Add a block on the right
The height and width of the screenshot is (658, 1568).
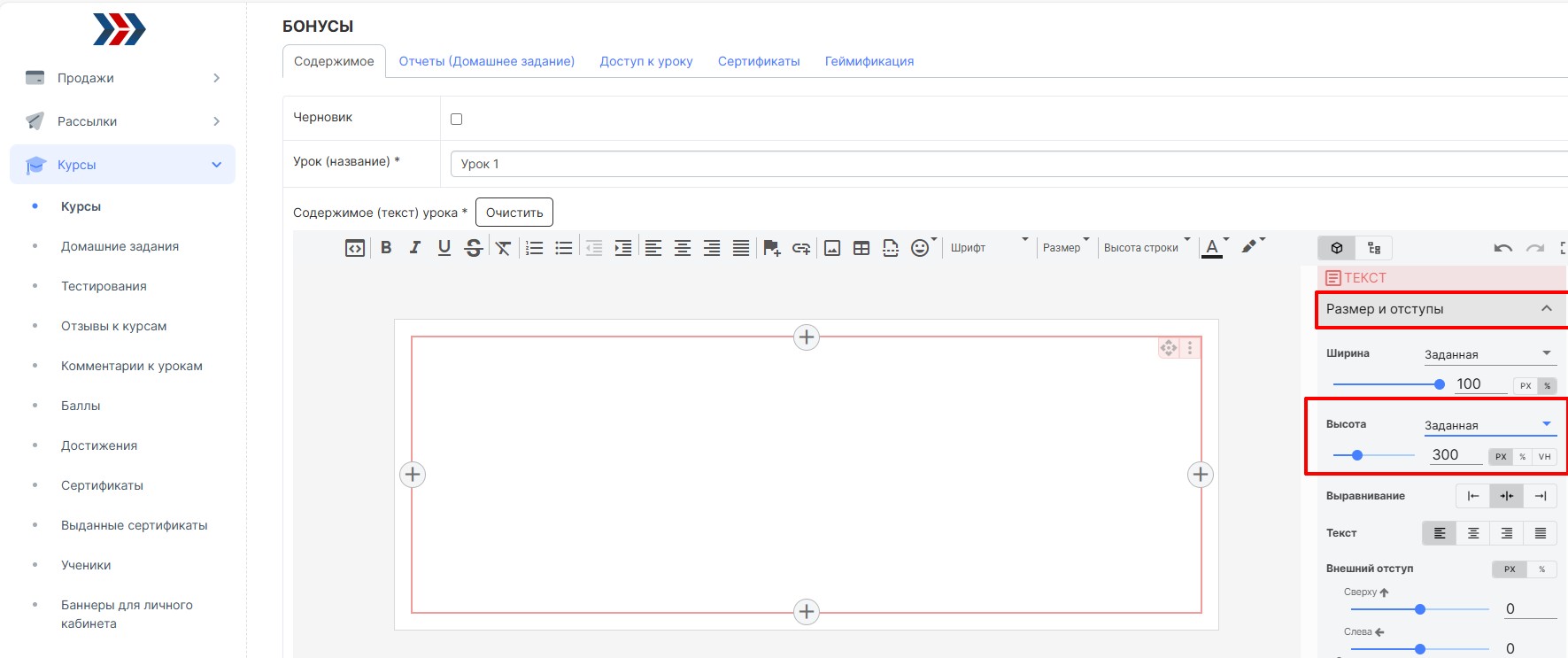(x=1201, y=475)
